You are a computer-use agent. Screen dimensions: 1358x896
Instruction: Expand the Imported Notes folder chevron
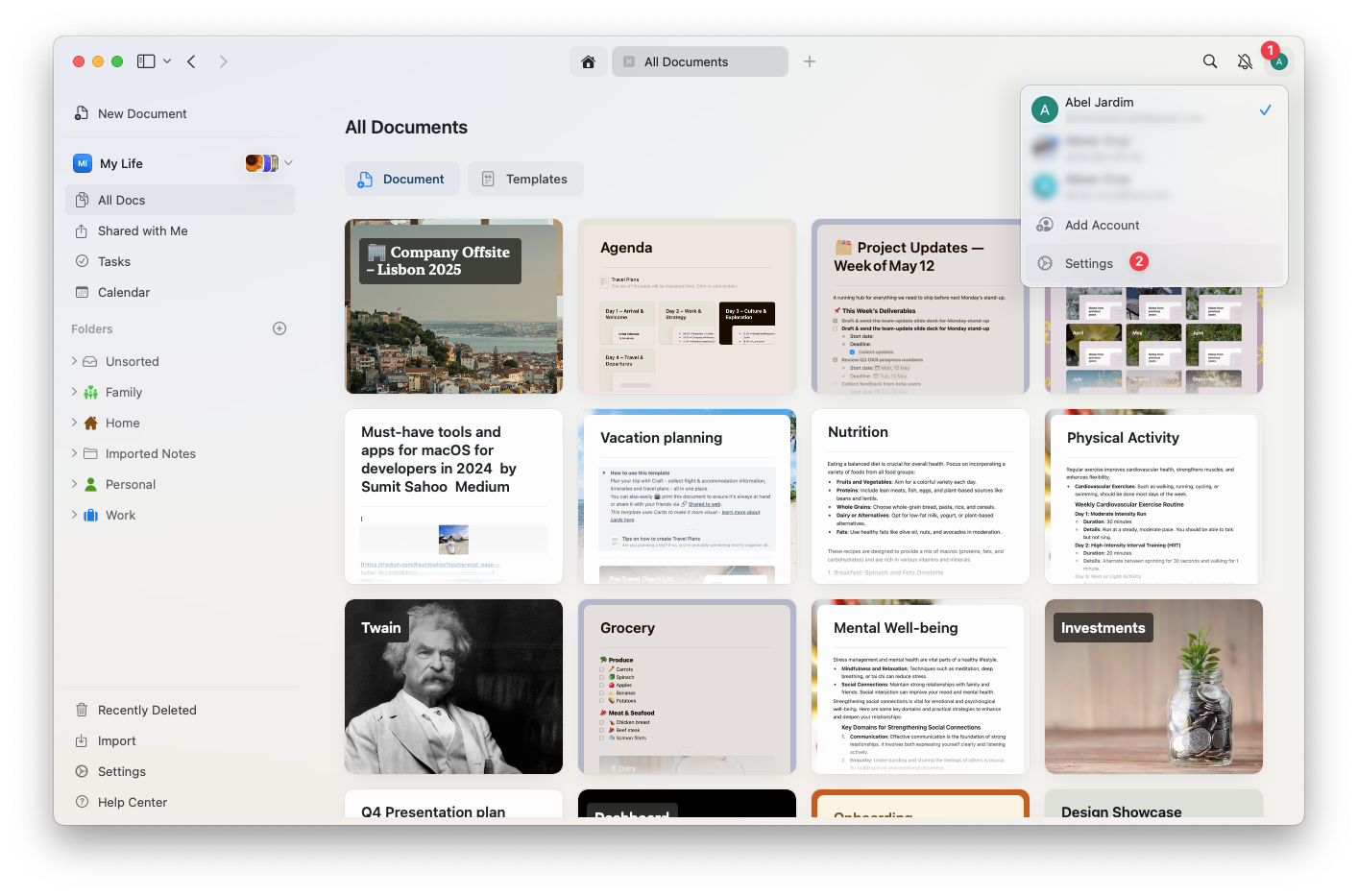[x=74, y=453]
